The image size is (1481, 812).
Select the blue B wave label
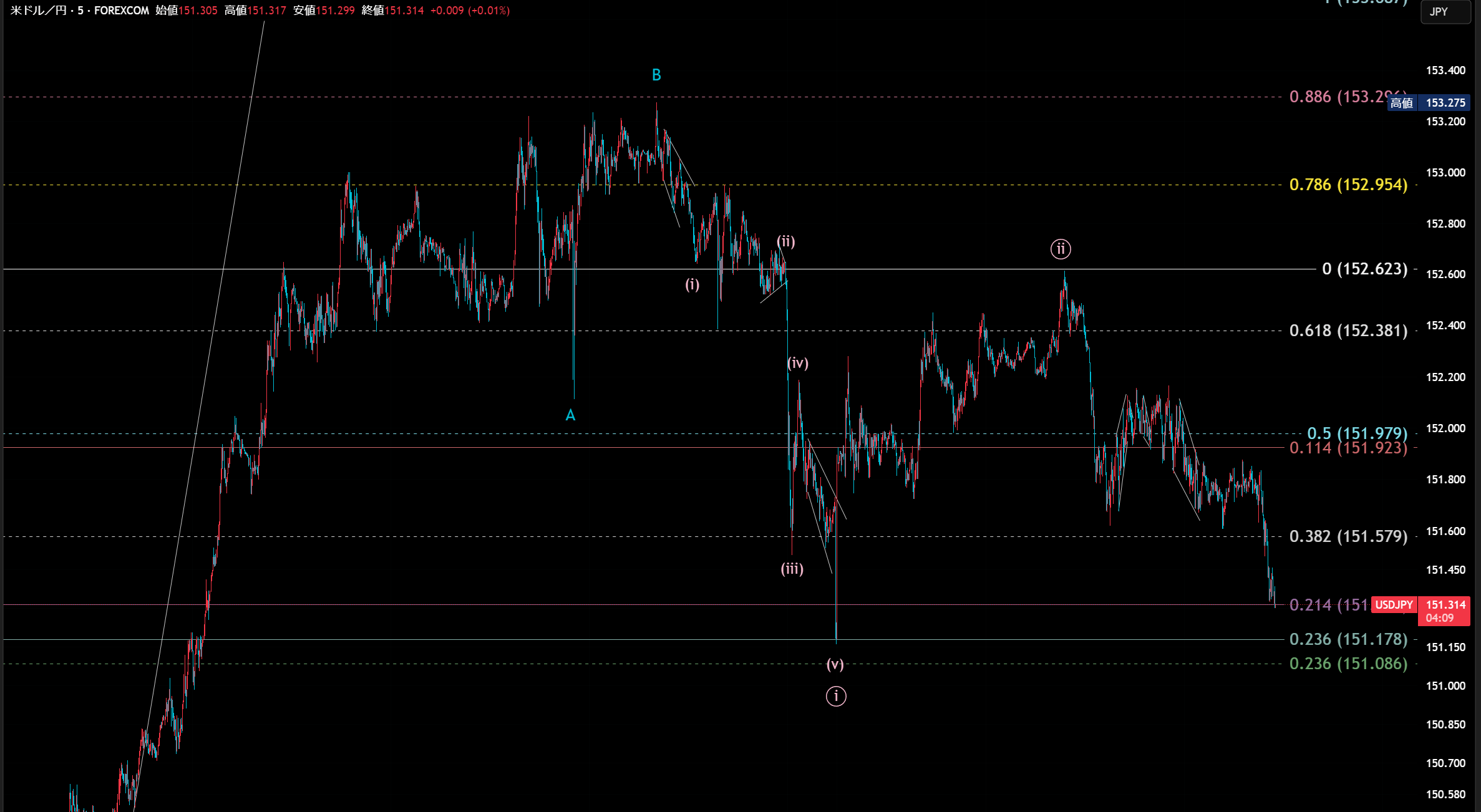tap(656, 75)
